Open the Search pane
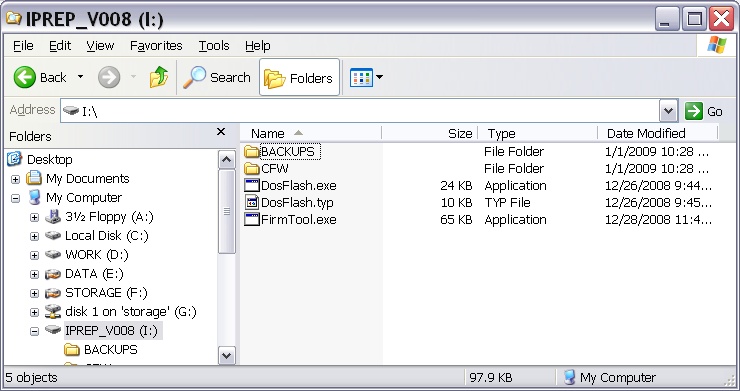Viewport: 740px width, 391px height. [x=217, y=77]
